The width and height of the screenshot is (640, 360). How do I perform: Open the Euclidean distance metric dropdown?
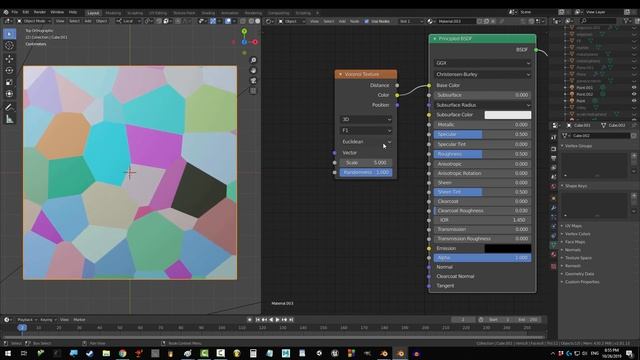[x=366, y=142]
